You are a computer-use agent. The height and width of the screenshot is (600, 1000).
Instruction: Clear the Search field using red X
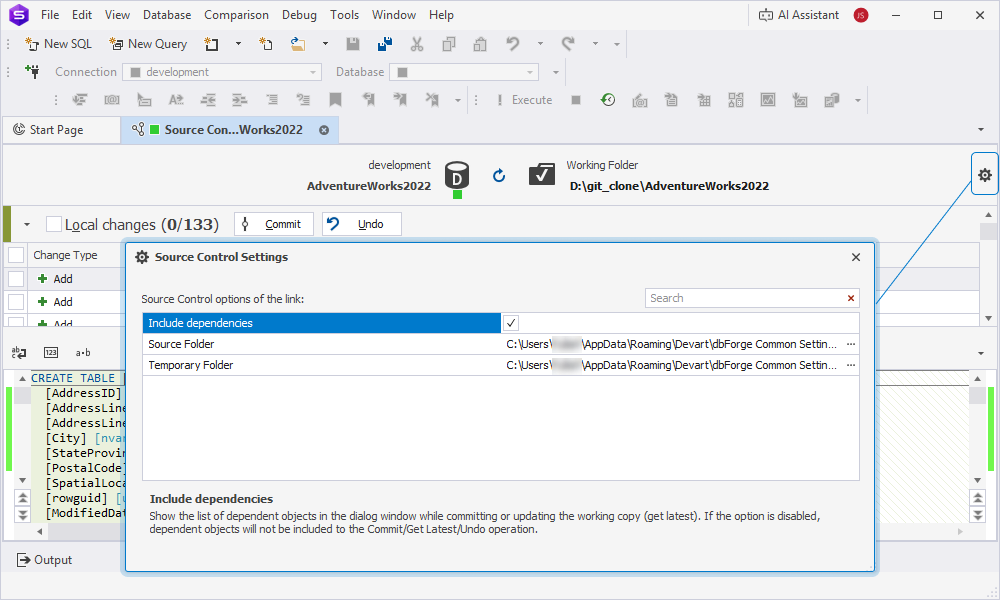point(851,298)
